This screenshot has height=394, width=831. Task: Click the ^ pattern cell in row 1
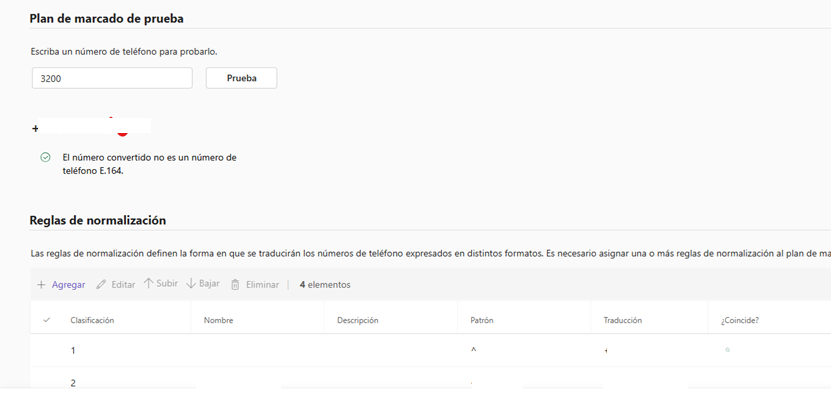click(473, 351)
